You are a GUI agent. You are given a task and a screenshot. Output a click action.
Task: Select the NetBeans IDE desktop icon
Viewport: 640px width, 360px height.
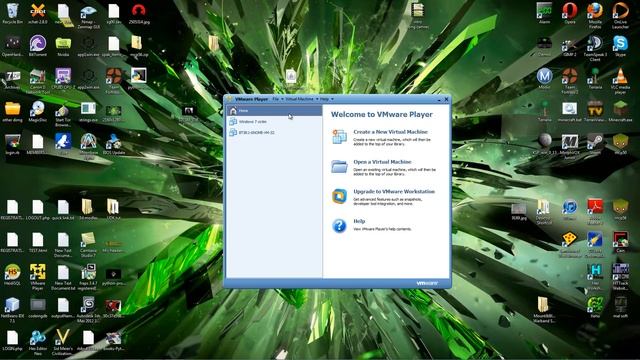pos(13,310)
